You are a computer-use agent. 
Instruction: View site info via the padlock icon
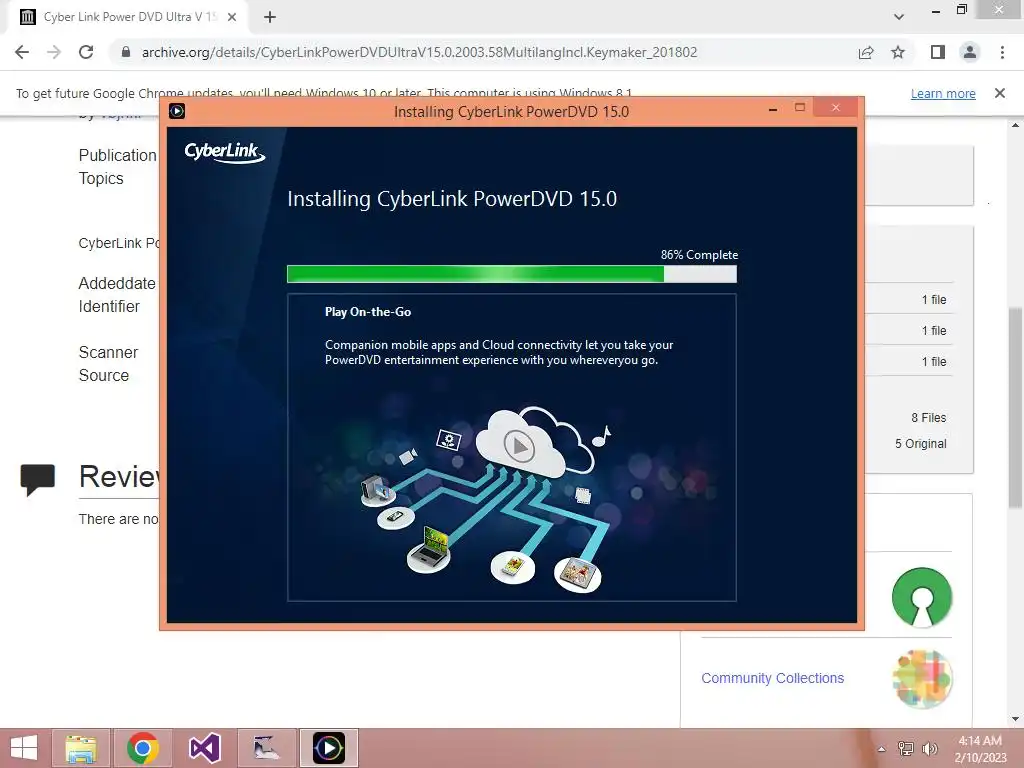click(126, 52)
